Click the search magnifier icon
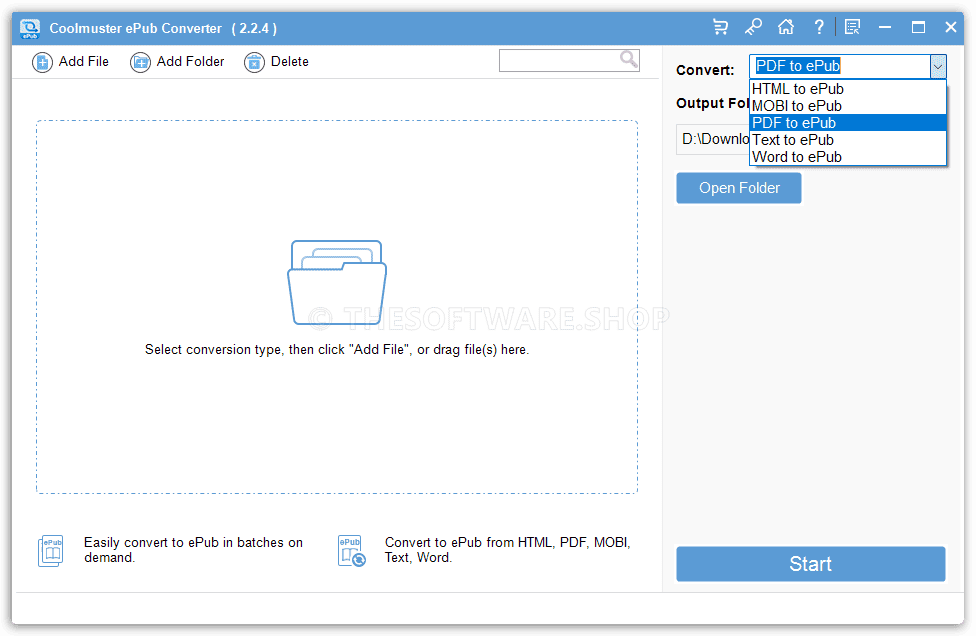Viewport: 976px width, 636px height. tap(629, 60)
